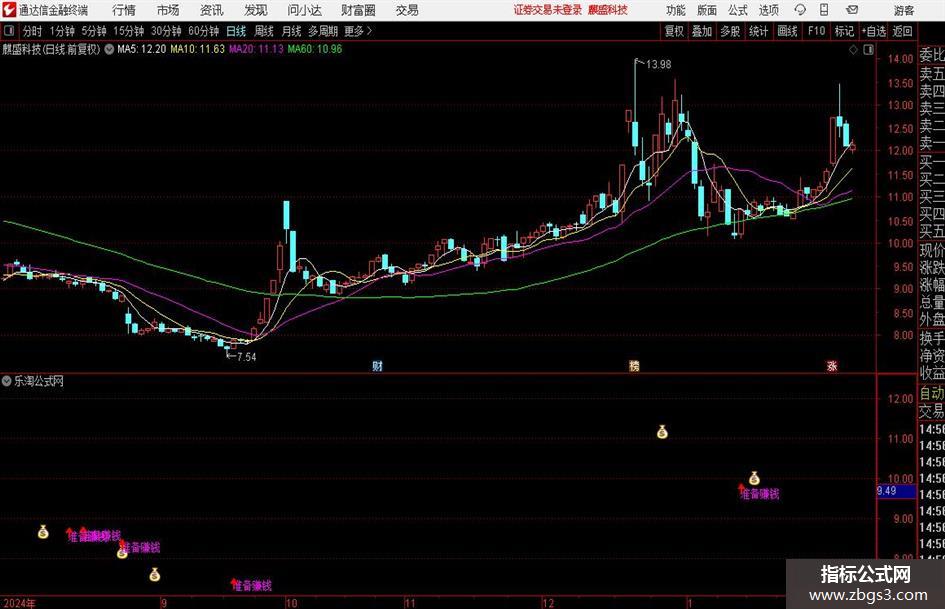Switch to 1分钟 period tab
This screenshot has height=609, width=945.
61,31
